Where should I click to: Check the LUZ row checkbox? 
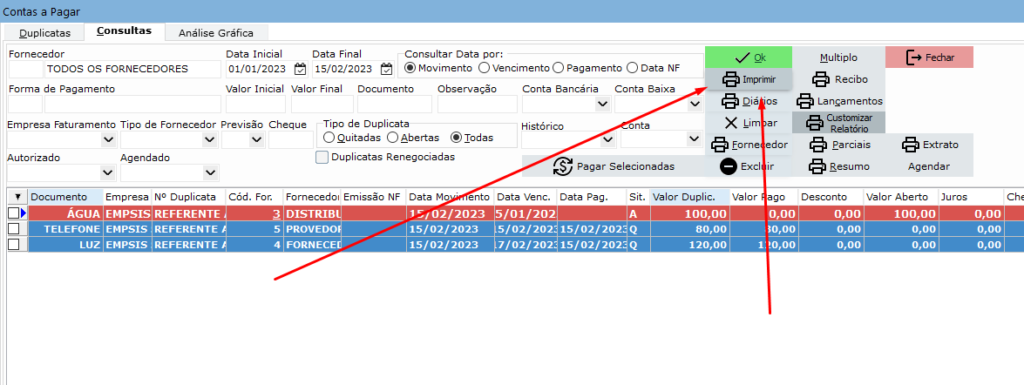14,244
